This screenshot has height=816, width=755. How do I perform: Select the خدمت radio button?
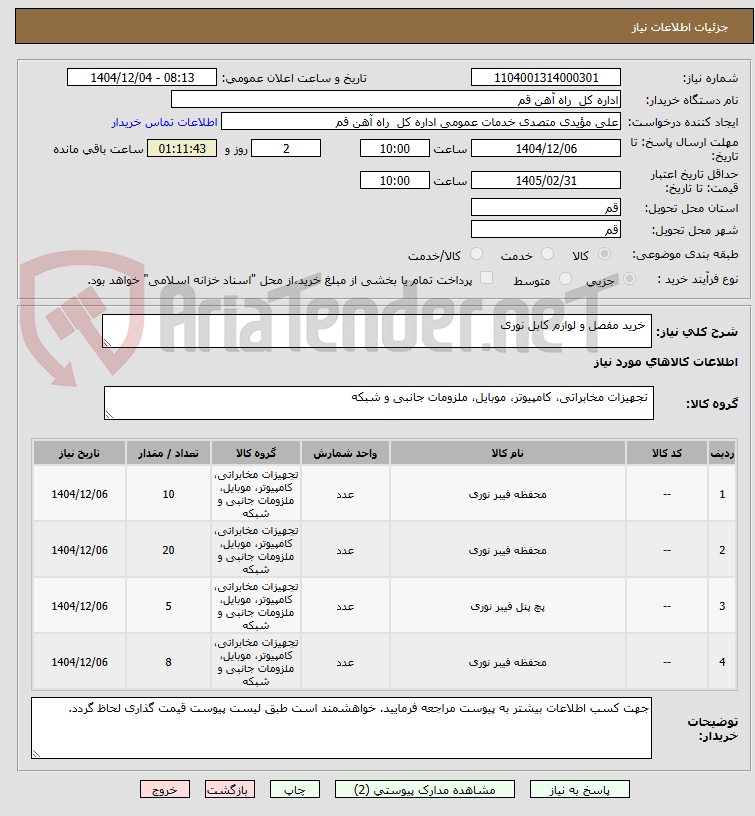point(547,254)
